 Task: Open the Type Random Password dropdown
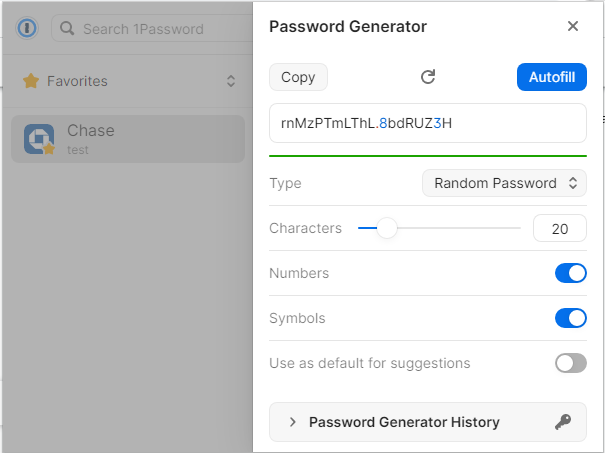504,183
